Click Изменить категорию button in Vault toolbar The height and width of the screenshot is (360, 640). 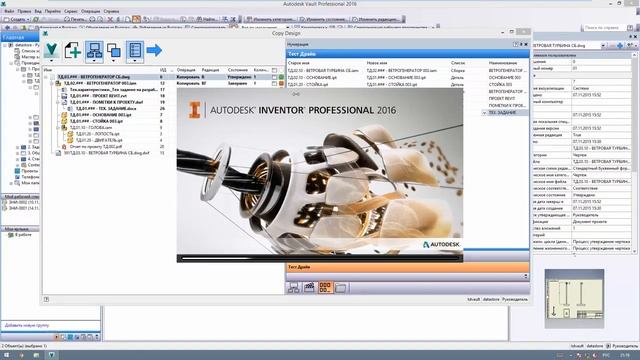pyautogui.click(x=270, y=19)
